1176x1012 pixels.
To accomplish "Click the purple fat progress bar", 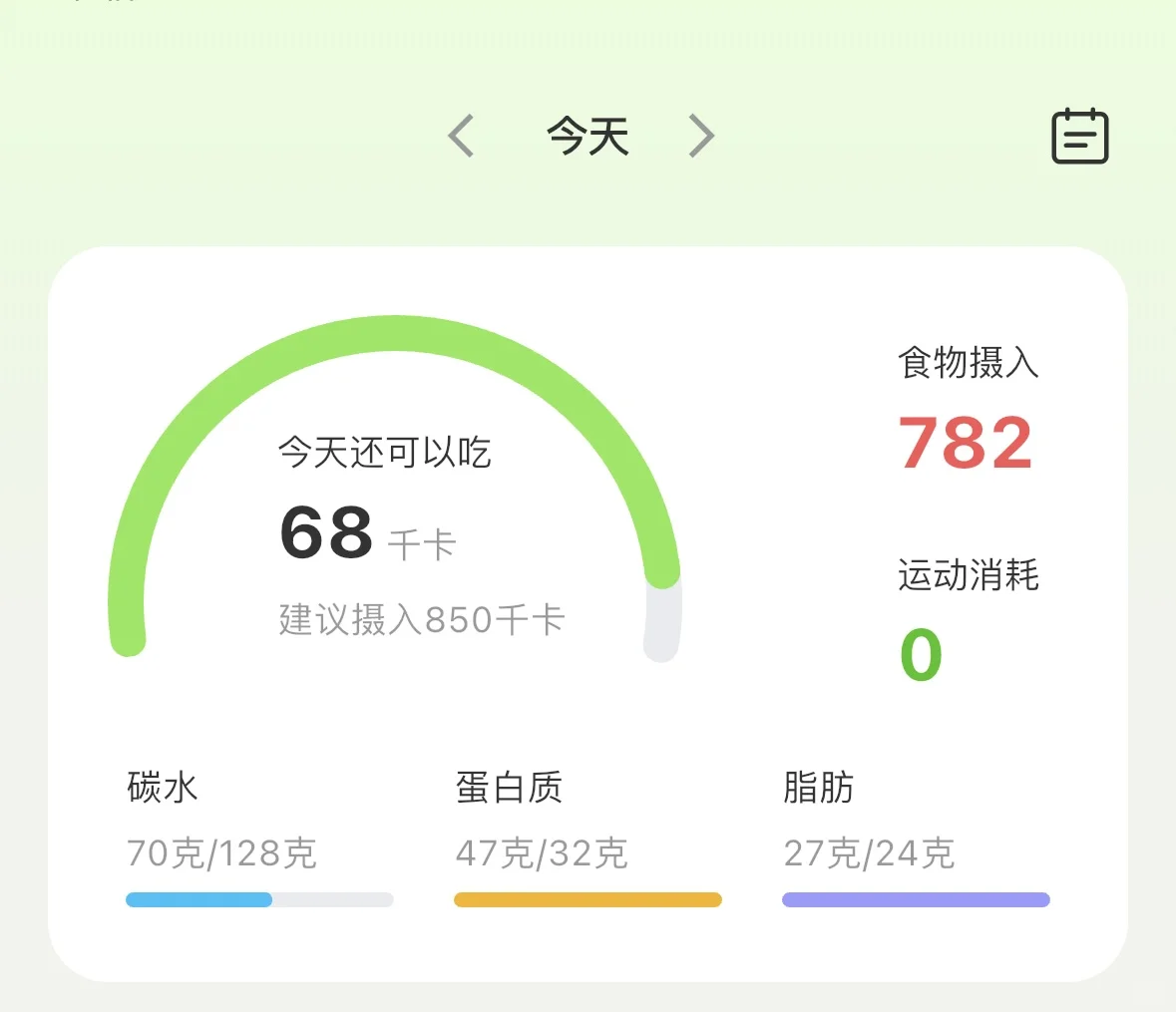I will [x=916, y=899].
